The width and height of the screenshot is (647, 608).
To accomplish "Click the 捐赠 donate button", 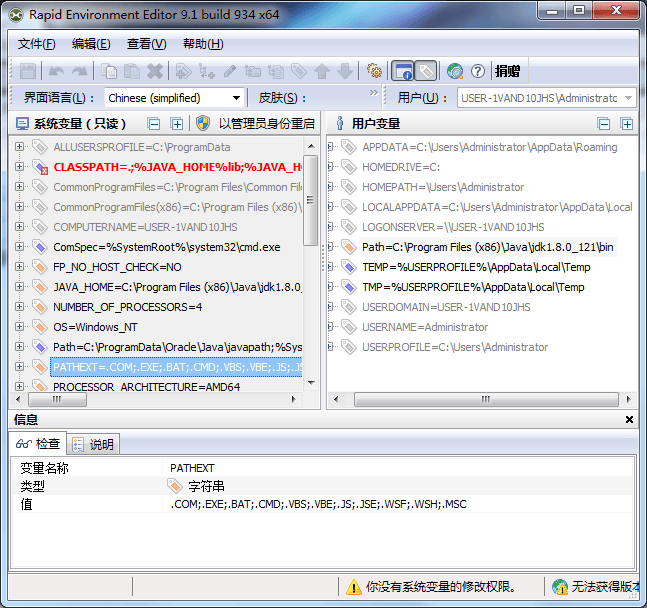I will (x=508, y=71).
